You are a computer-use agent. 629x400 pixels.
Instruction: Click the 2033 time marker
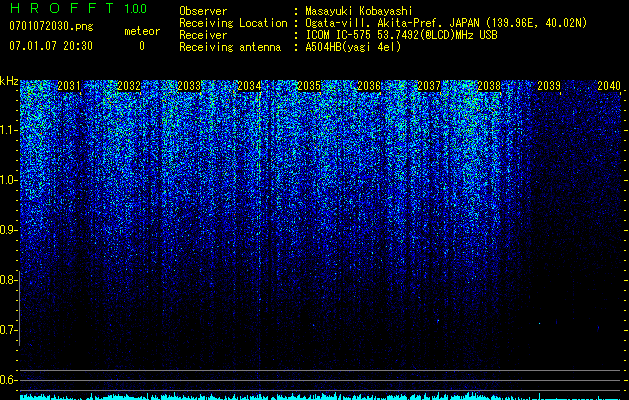189,86
